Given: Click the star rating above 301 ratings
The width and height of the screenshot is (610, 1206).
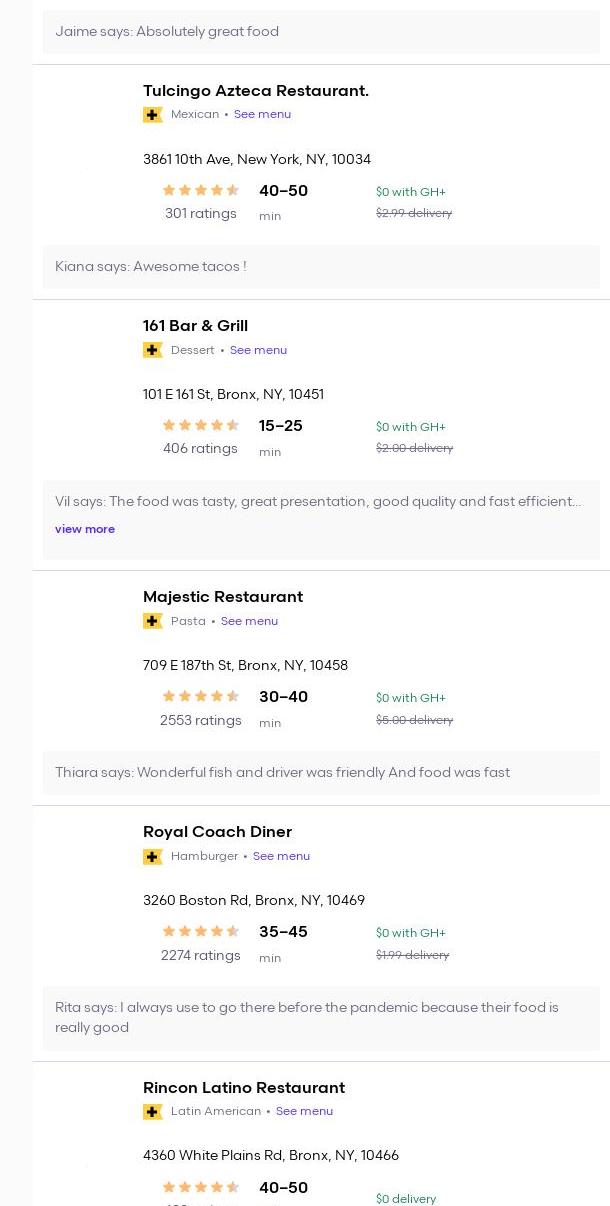Looking at the screenshot, I should pyautogui.click(x=201, y=190).
